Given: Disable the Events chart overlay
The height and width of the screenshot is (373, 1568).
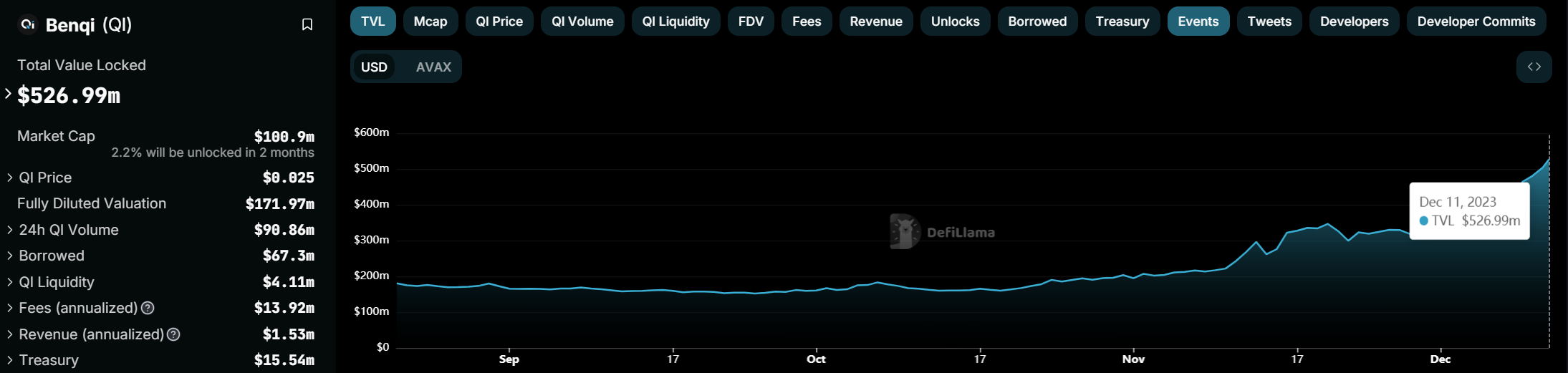Looking at the screenshot, I should (1198, 21).
